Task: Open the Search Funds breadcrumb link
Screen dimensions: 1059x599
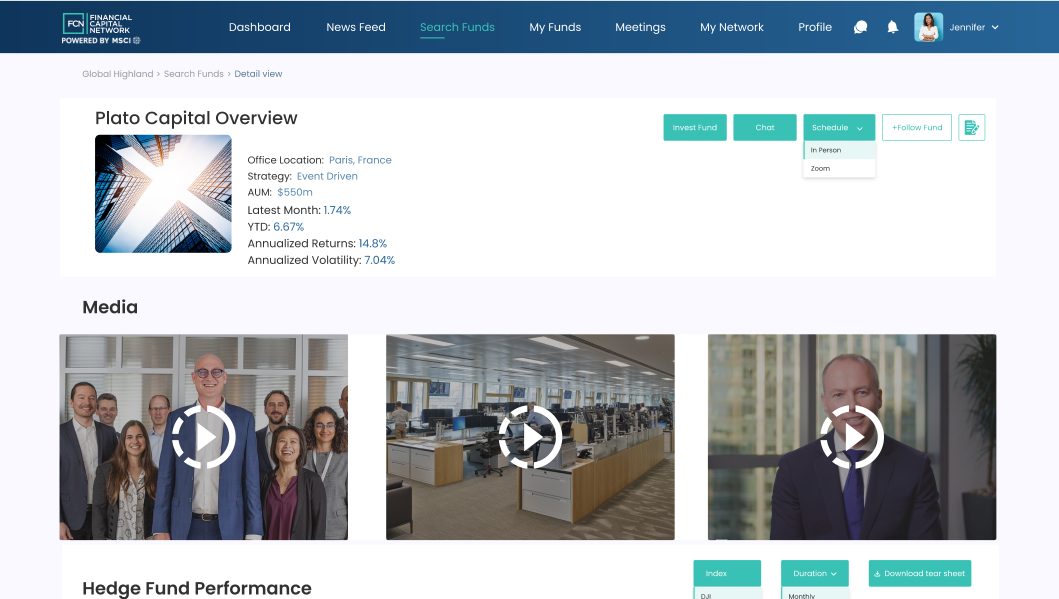Action: [193, 74]
